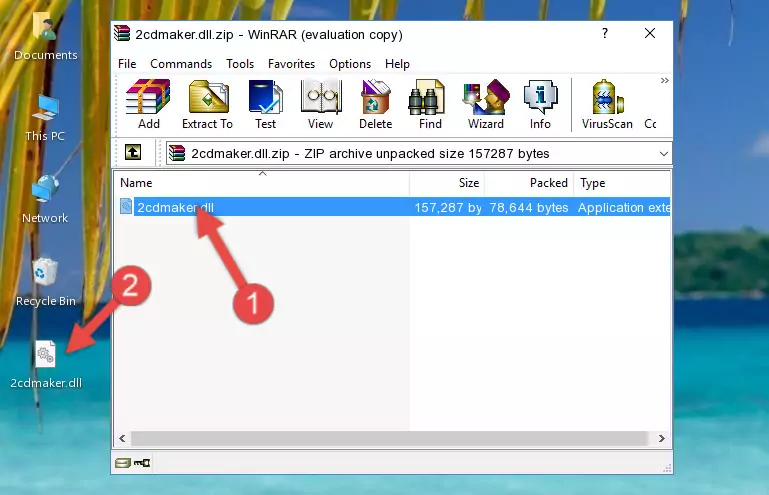Select the 2cdmaker.dll desktop file
Image resolution: width=769 pixels, height=495 pixels.
[x=46, y=364]
